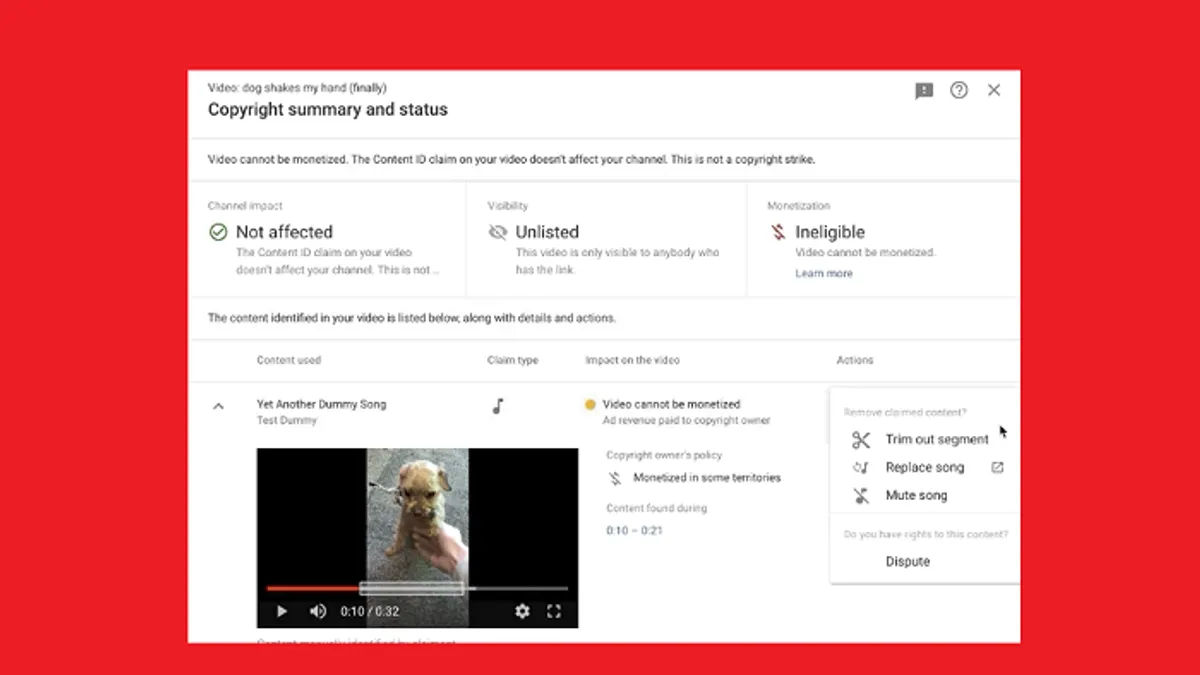Open the send feedback icon
Image resolution: width=1200 pixels, height=675 pixels.
pyautogui.click(x=924, y=91)
